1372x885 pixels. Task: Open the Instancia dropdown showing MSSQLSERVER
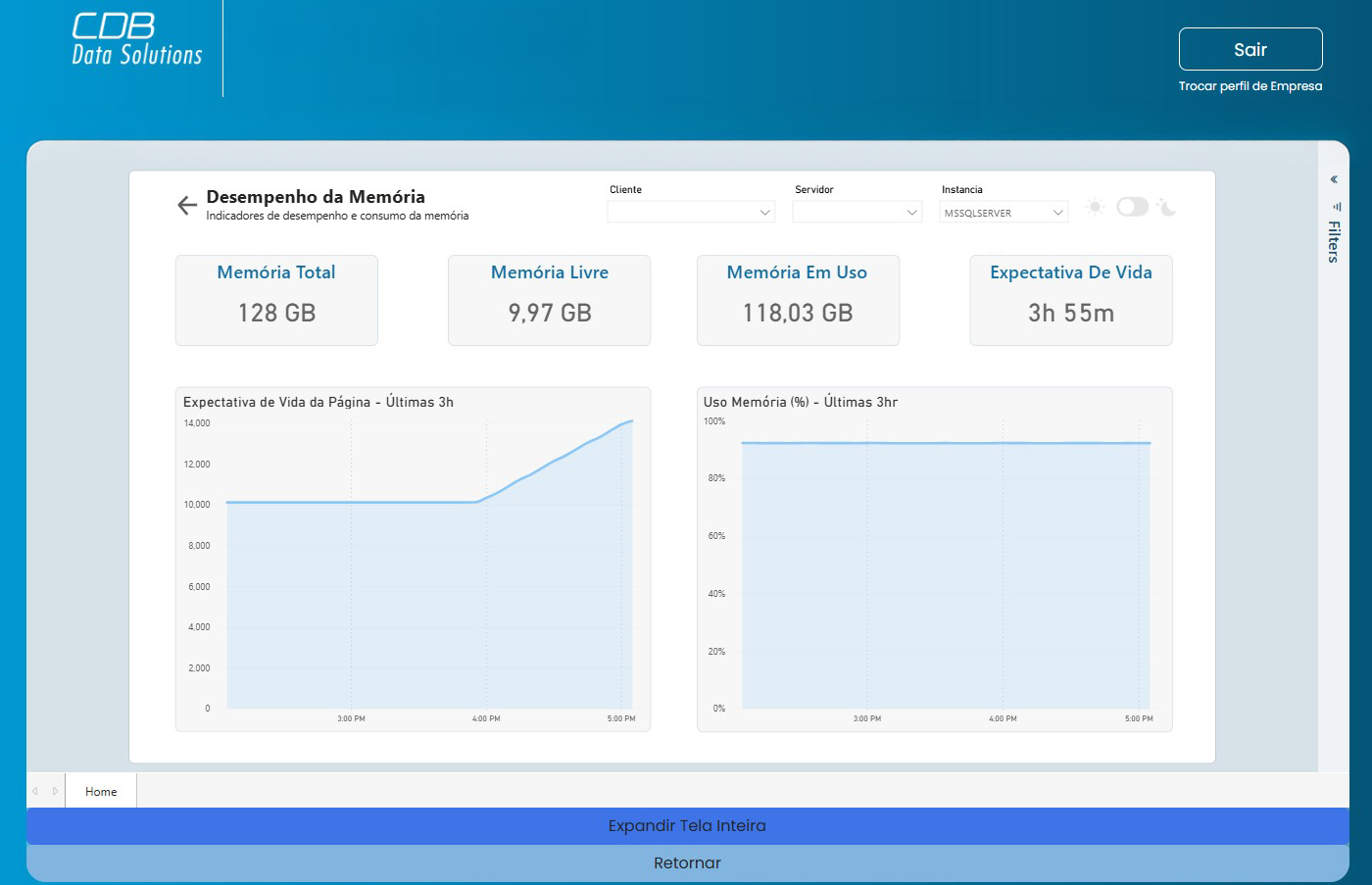1004,213
